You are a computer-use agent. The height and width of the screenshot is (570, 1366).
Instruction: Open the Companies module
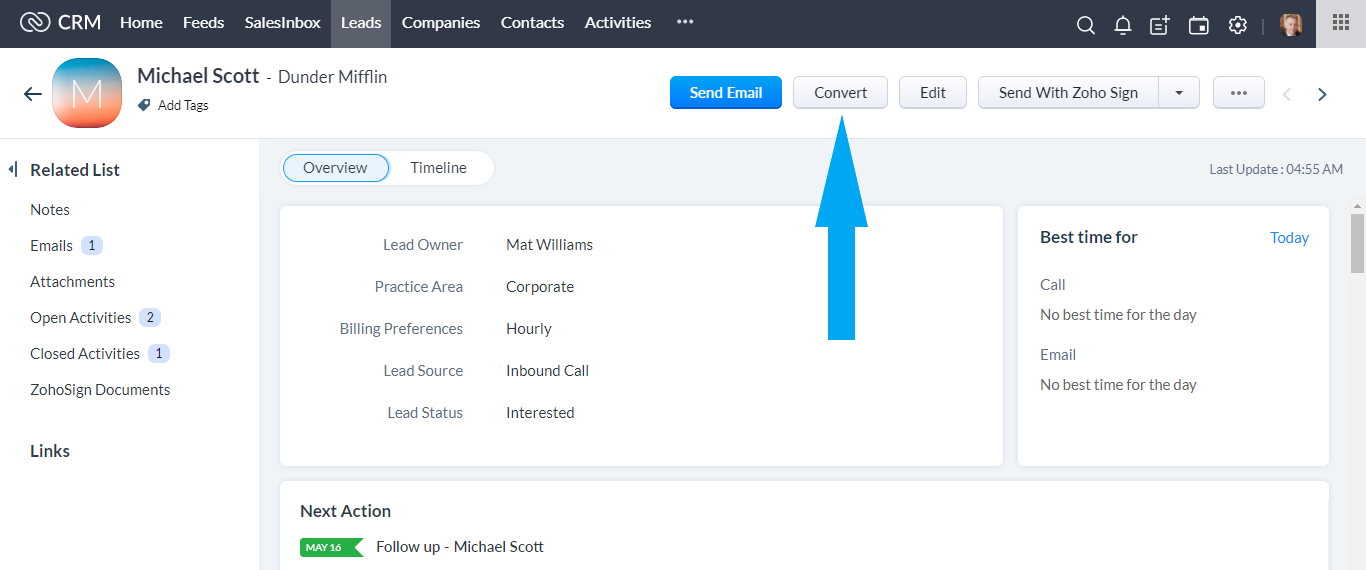coord(441,22)
